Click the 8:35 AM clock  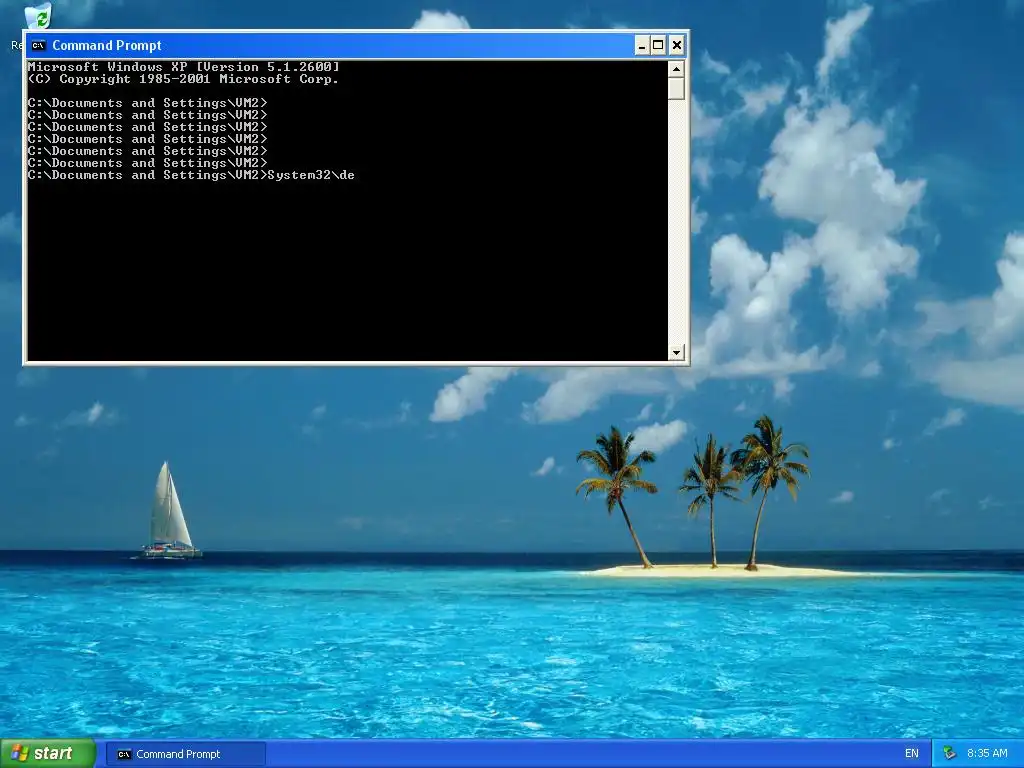tap(987, 754)
